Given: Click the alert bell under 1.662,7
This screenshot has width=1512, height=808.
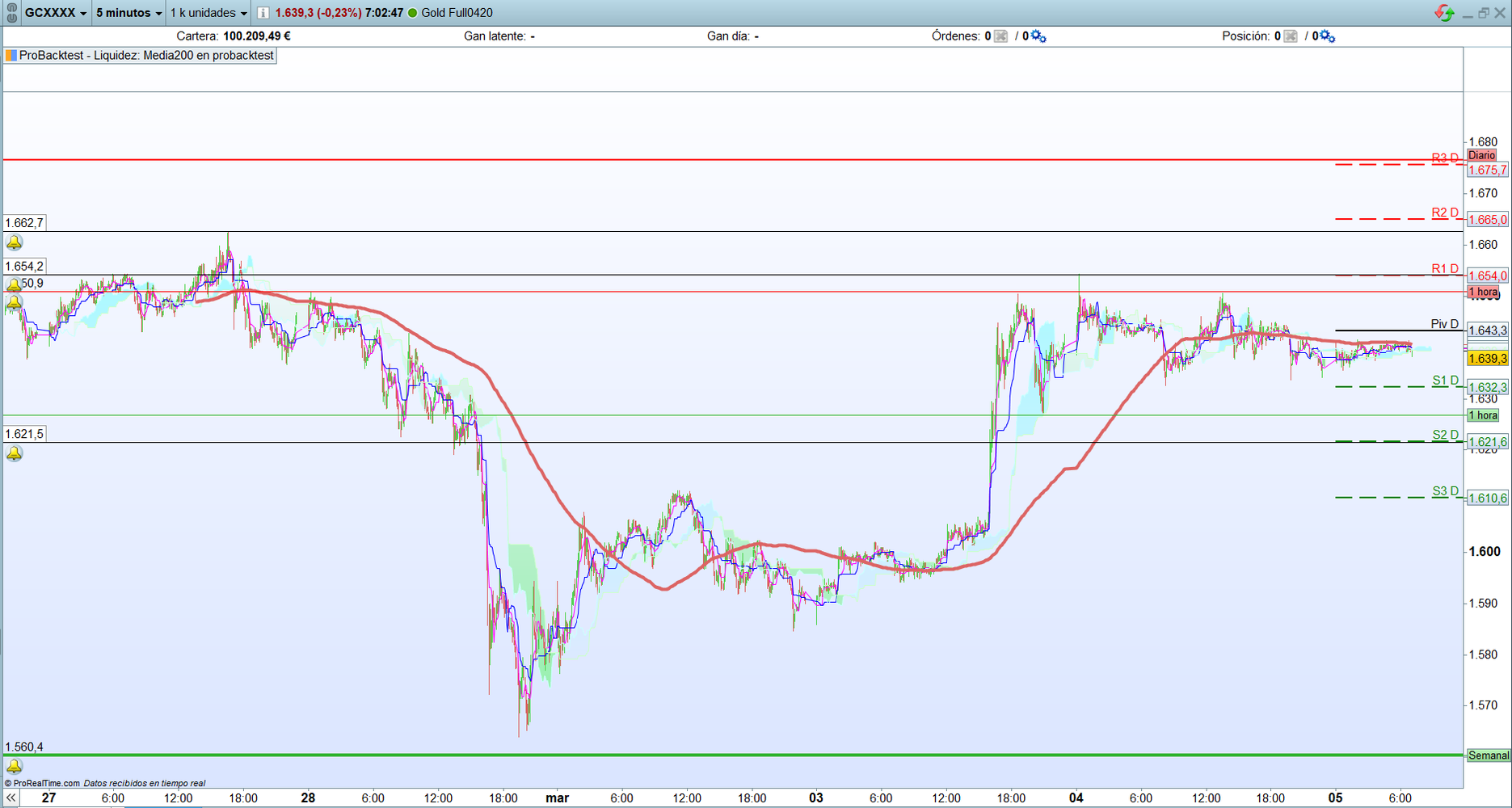Looking at the screenshot, I should [x=15, y=242].
